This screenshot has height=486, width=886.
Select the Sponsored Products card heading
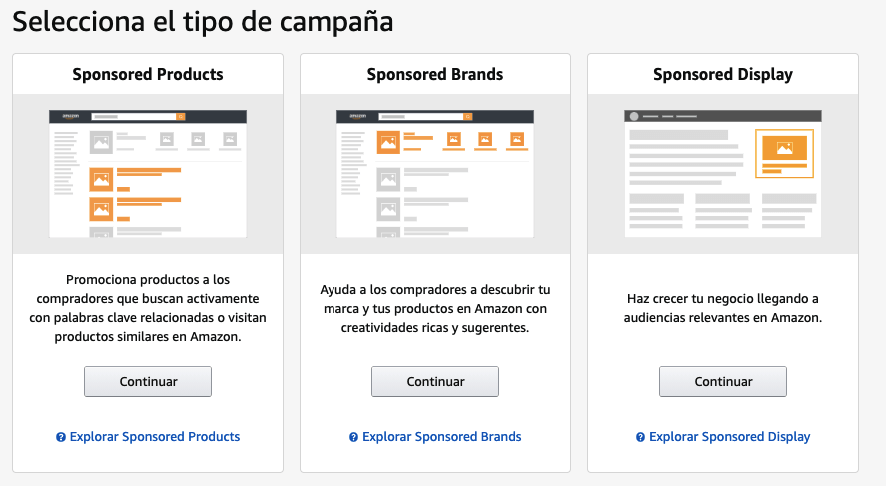(x=148, y=74)
